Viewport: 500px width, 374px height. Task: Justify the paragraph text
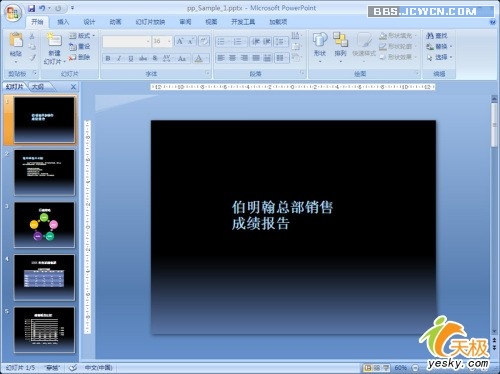coord(256,58)
